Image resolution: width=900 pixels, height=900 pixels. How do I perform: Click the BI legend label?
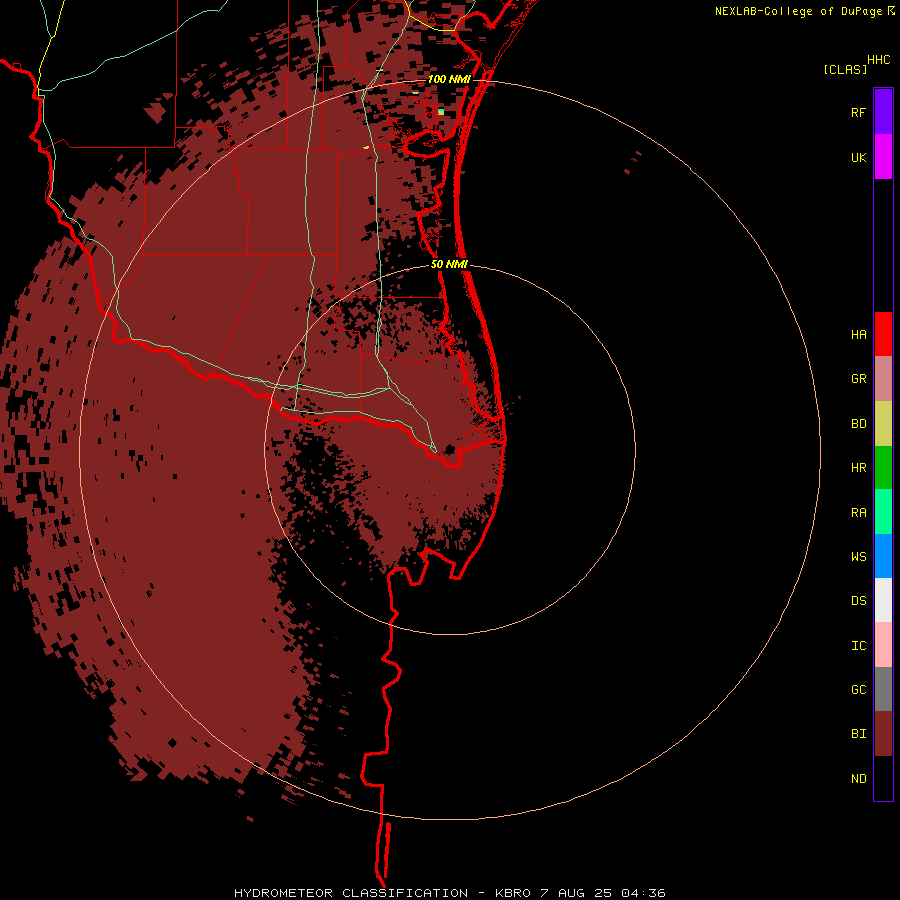click(x=858, y=734)
